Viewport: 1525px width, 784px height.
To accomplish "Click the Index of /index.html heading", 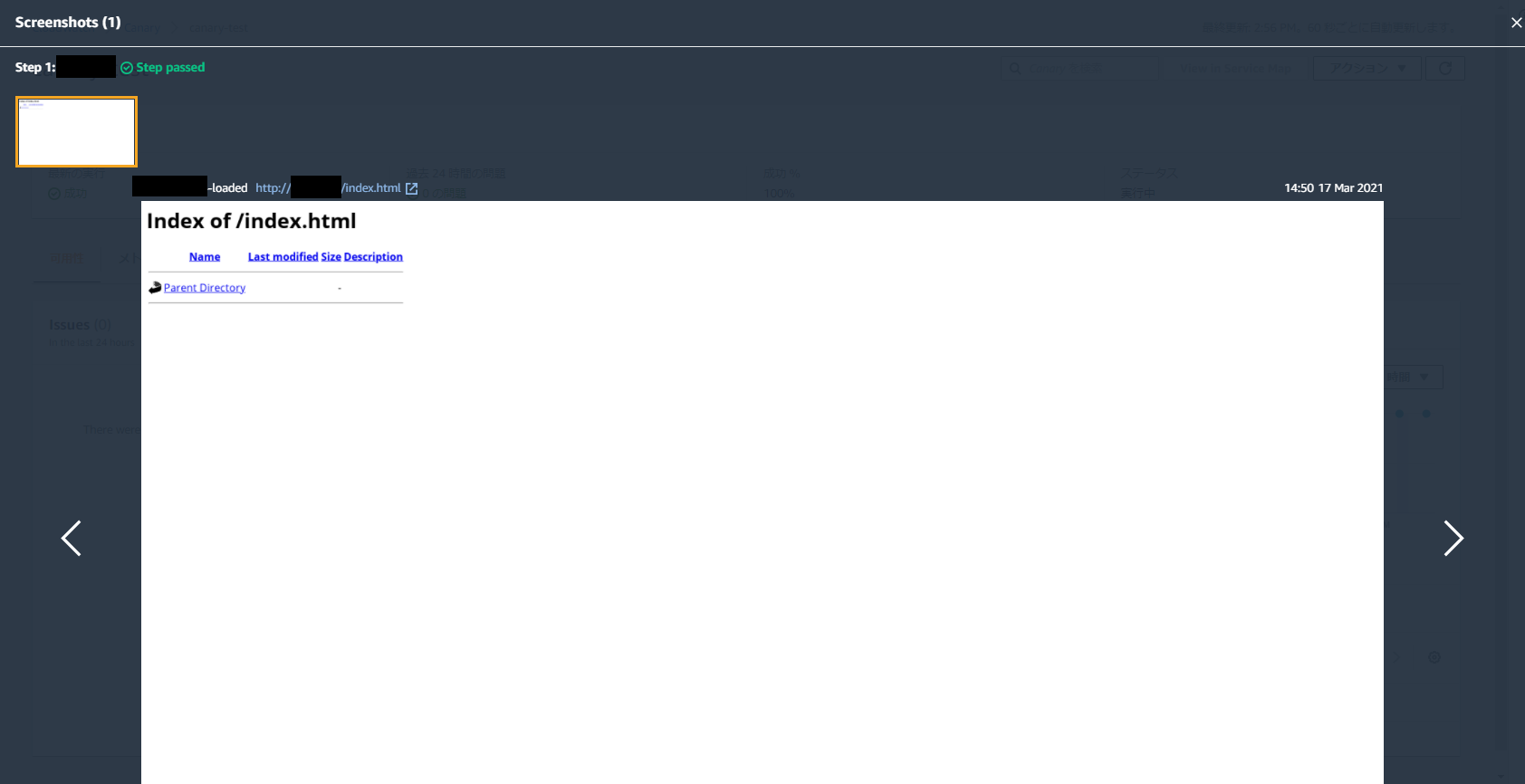I will pyautogui.click(x=252, y=221).
